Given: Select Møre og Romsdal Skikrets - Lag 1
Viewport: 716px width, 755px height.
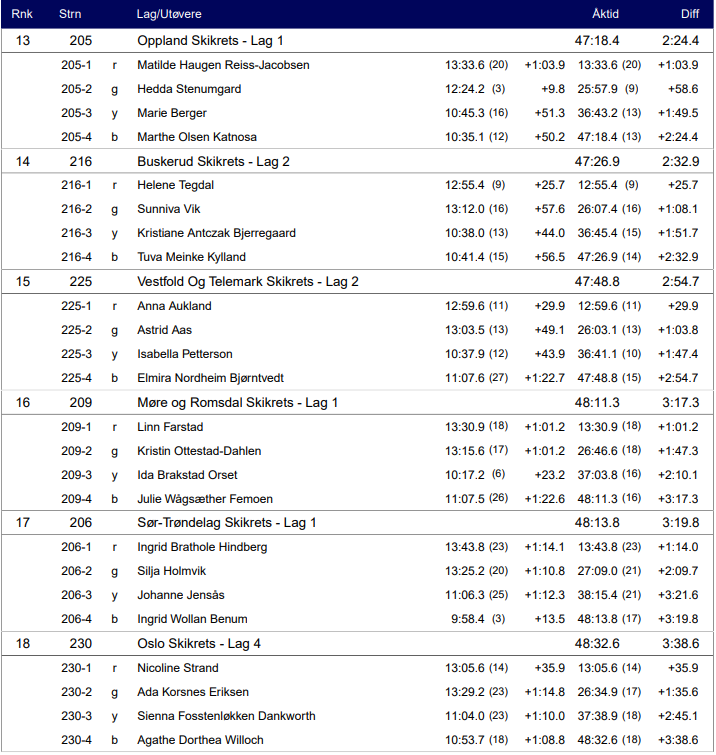Looking at the screenshot, I should click(x=237, y=403).
